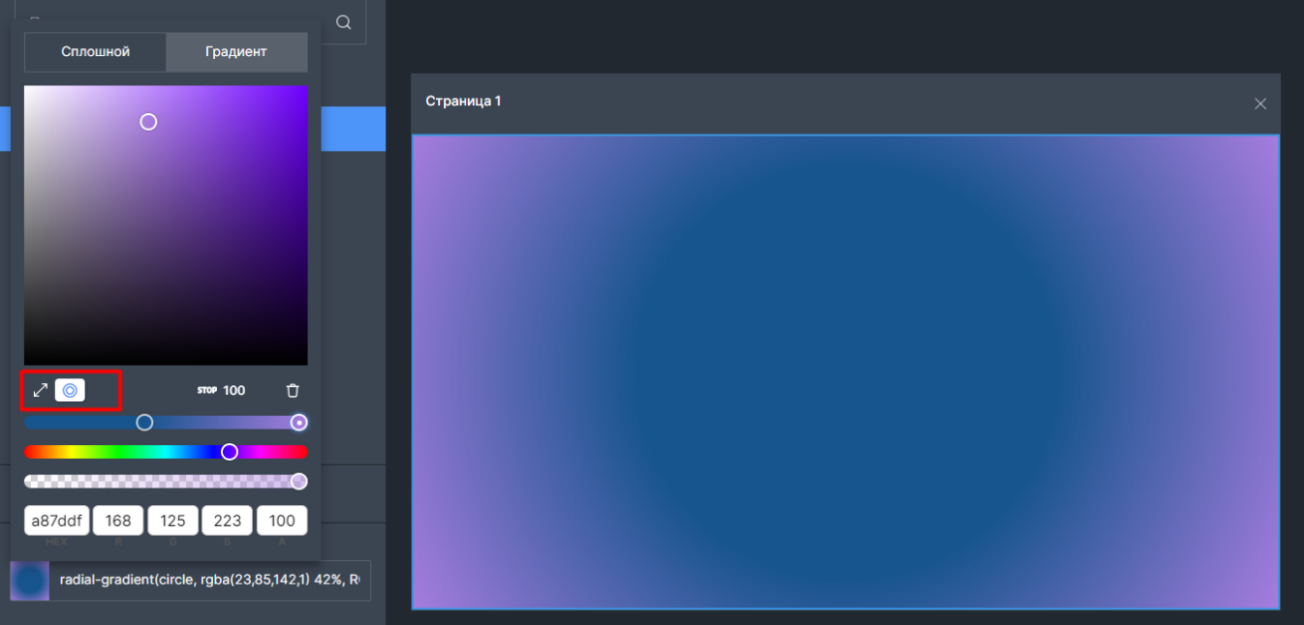Click the hue slider handle

[x=229, y=452]
